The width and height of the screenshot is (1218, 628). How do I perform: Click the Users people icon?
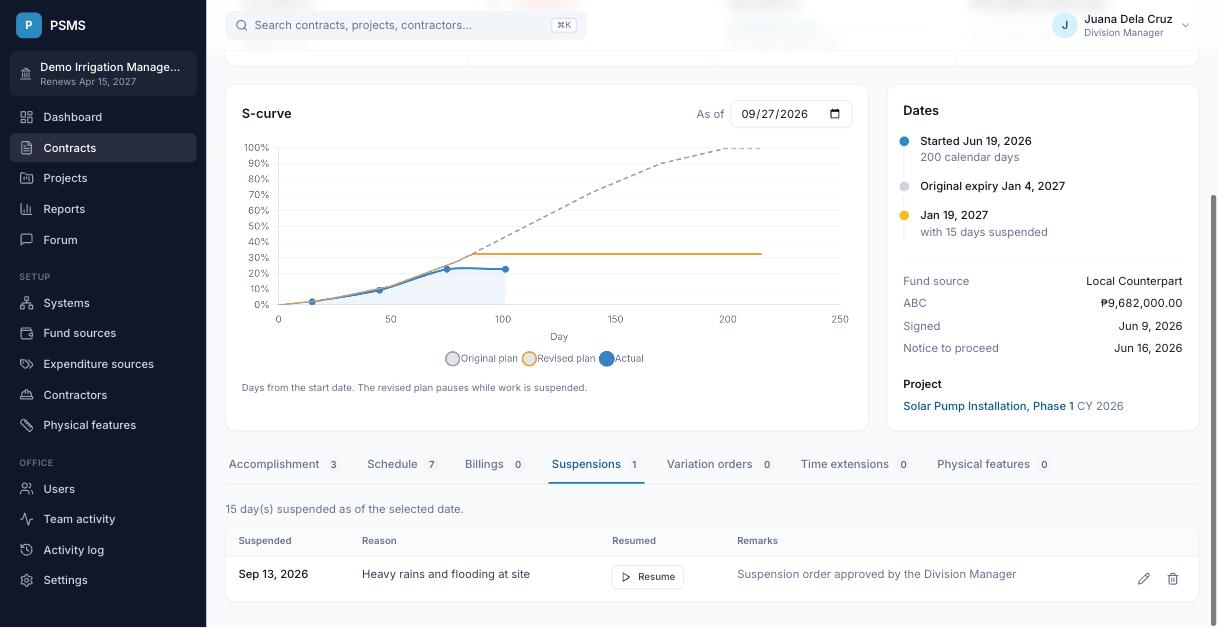(x=27, y=489)
